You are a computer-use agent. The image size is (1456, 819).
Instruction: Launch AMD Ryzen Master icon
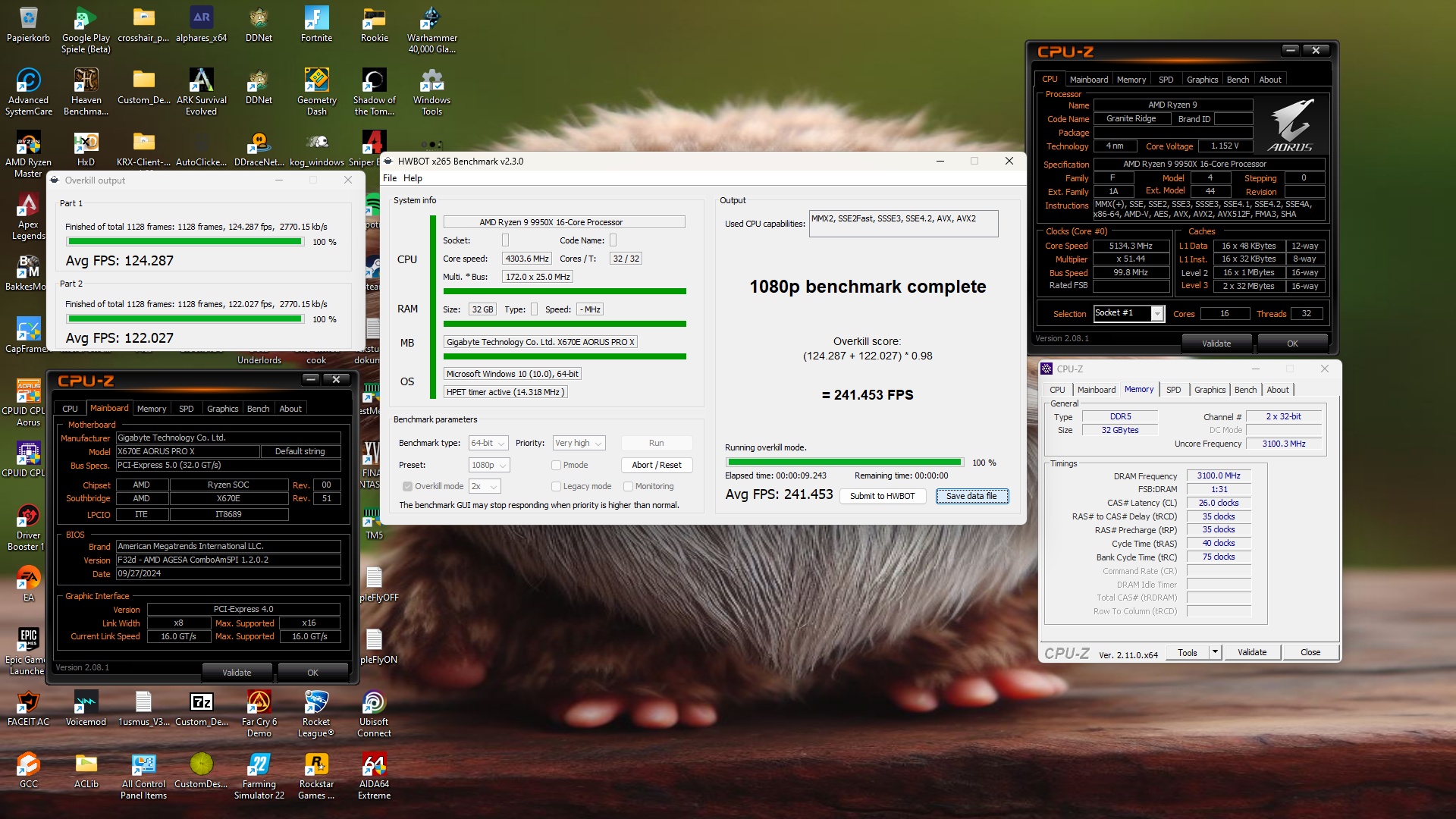29,155
